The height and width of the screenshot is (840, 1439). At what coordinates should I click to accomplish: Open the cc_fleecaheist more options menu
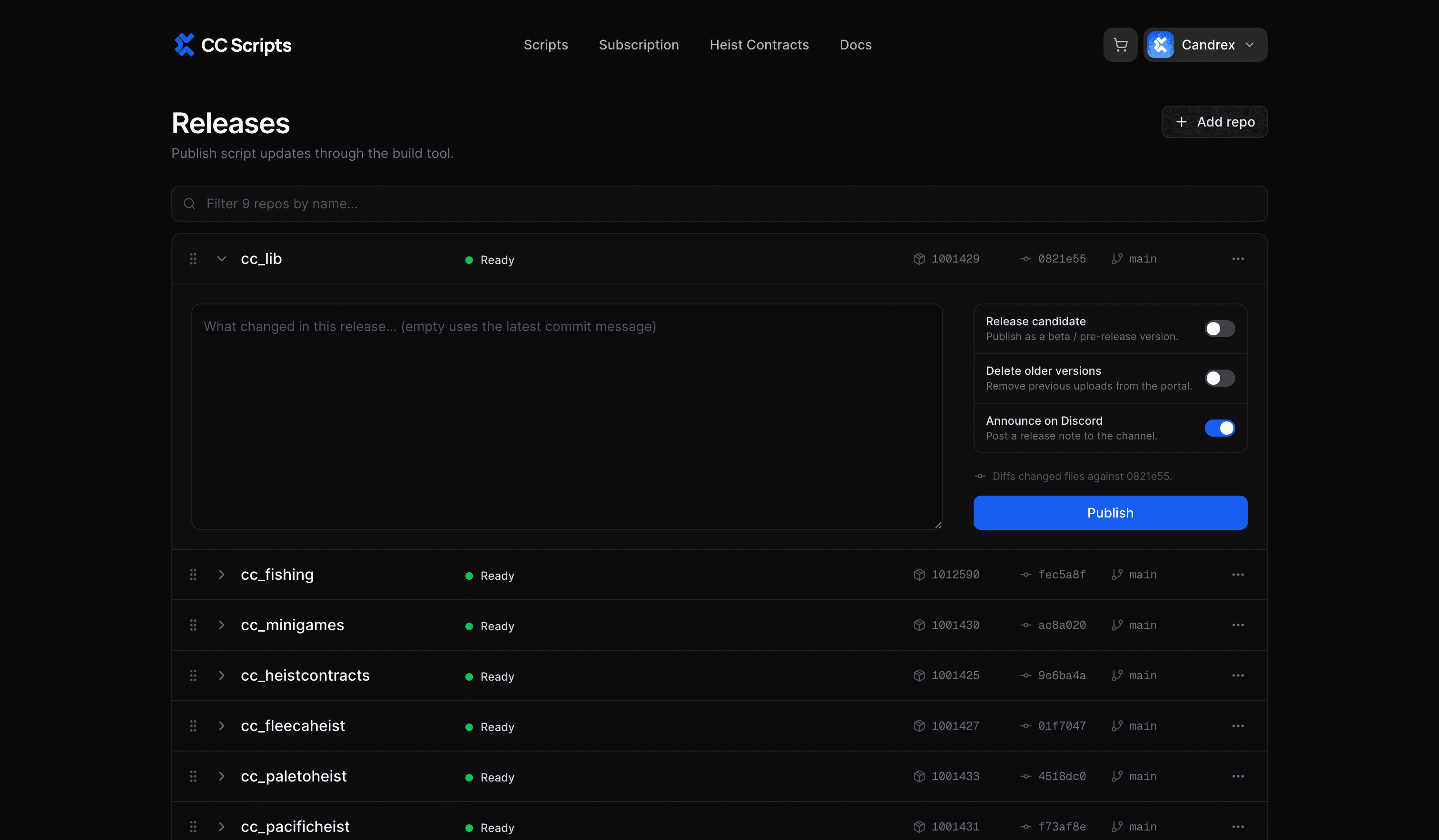1237,726
